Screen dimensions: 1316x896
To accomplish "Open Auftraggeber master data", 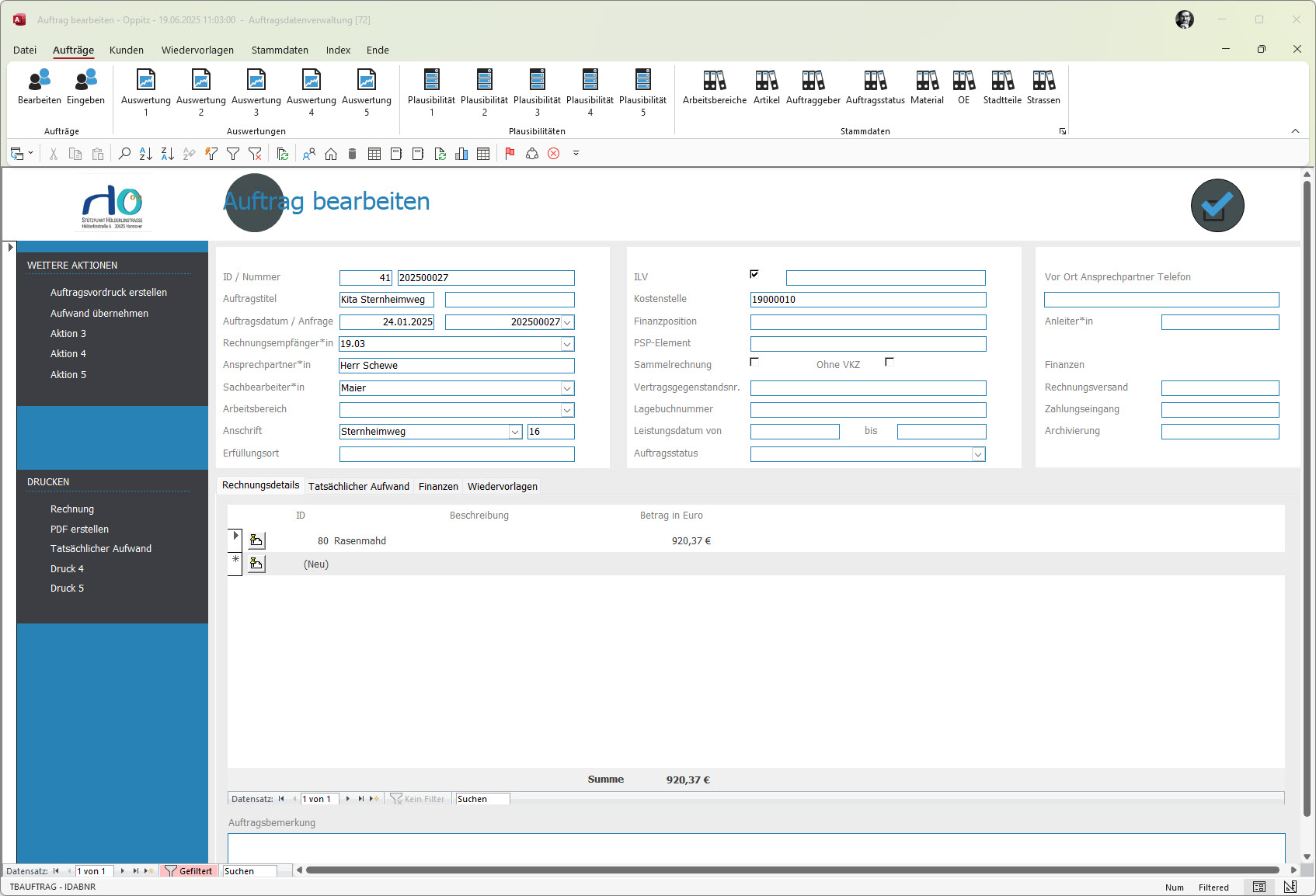I will (813, 86).
